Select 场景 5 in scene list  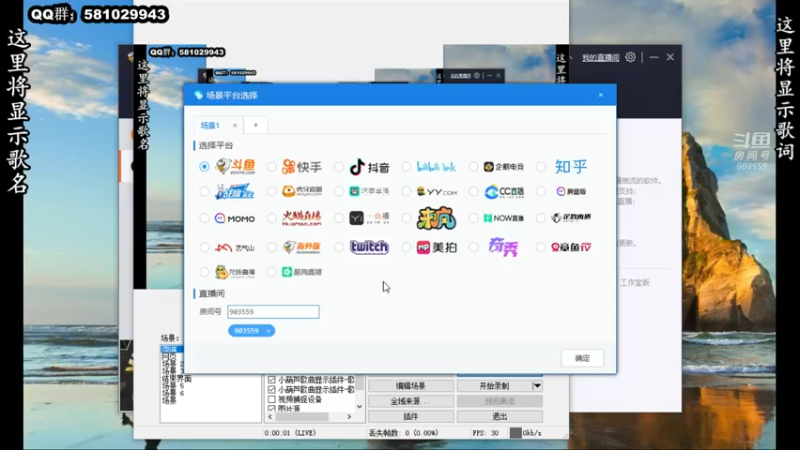173,386
